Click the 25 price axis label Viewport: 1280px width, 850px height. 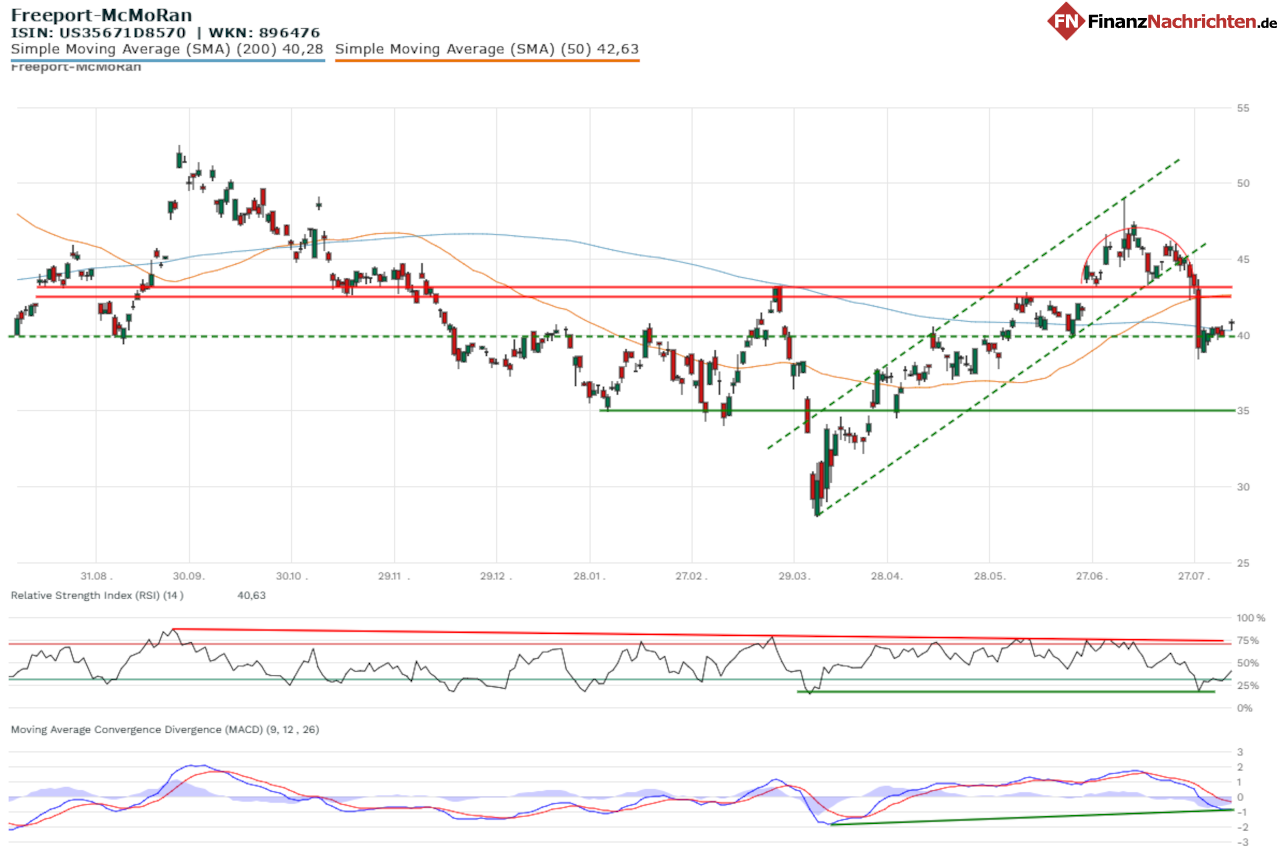point(1244,564)
